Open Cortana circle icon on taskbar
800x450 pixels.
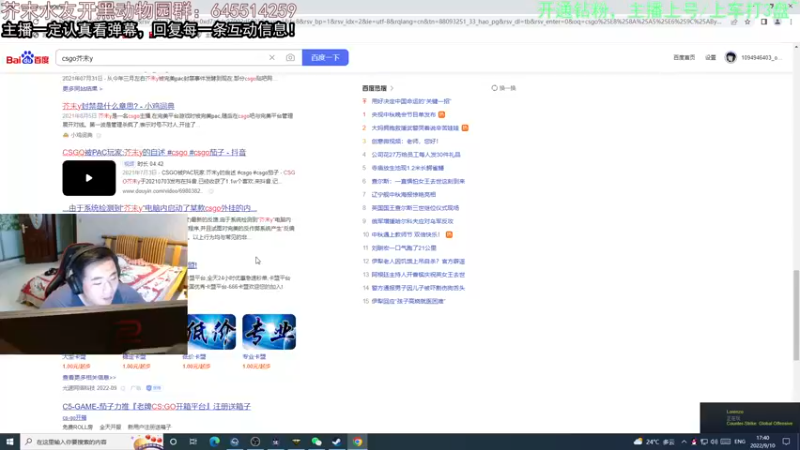(x=173, y=442)
